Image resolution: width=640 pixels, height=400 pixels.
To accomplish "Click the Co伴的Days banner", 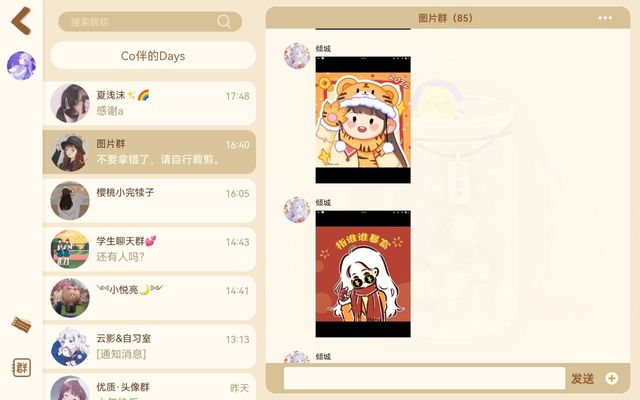I will pyautogui.click(x=153, y=56).
